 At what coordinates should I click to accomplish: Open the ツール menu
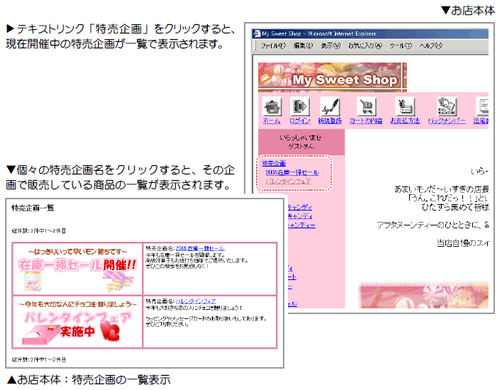click(x=401, y=46)
